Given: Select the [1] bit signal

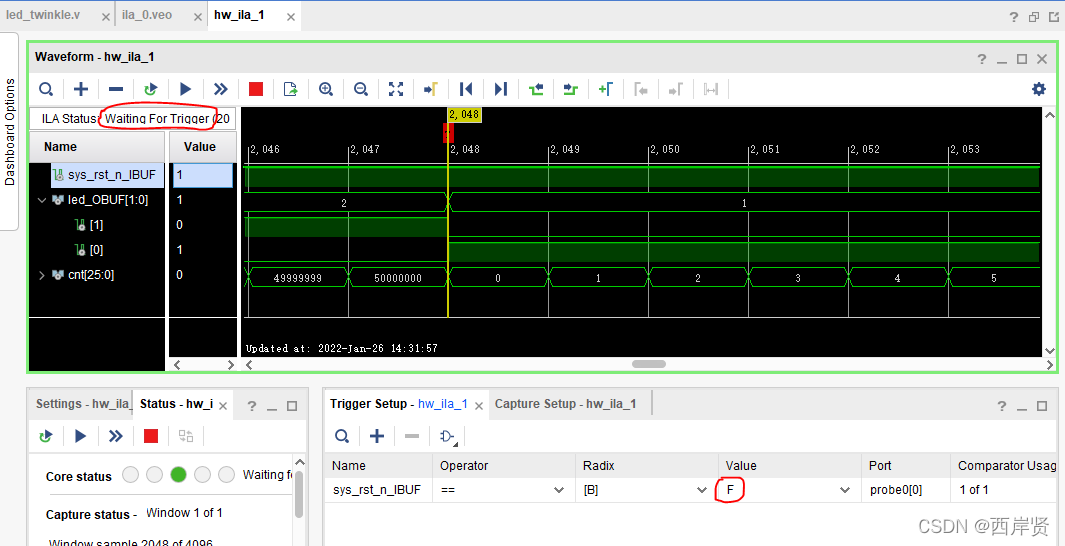Looking at the screenshot, I should coord(98,225).
